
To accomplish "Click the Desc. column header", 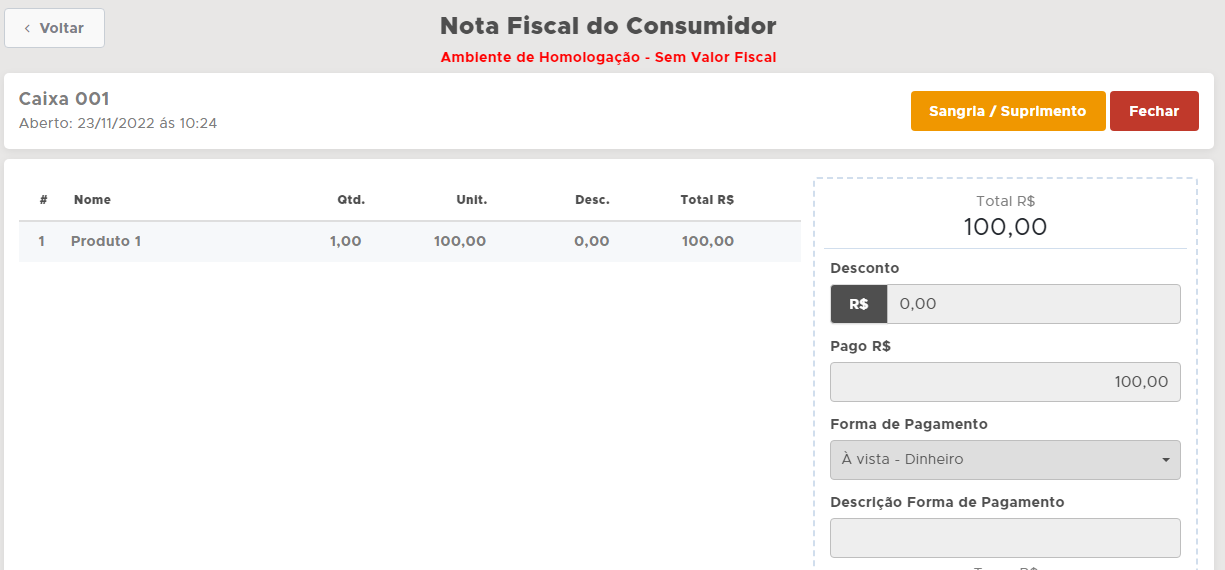I will tap(592, 200).
